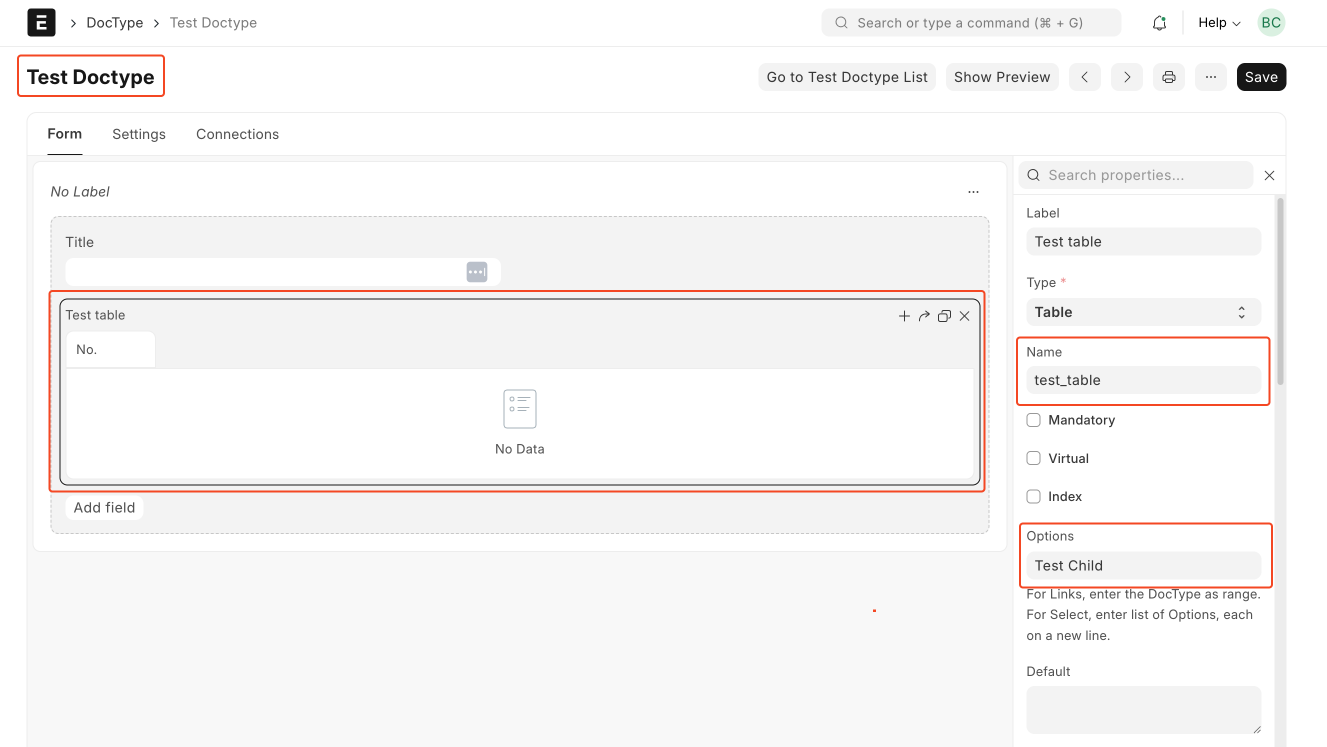This screenshot has width=1327, height=747.
Task: Click the Label input containing Test table
Action: pyautogui.click(x=1143, y=241)
